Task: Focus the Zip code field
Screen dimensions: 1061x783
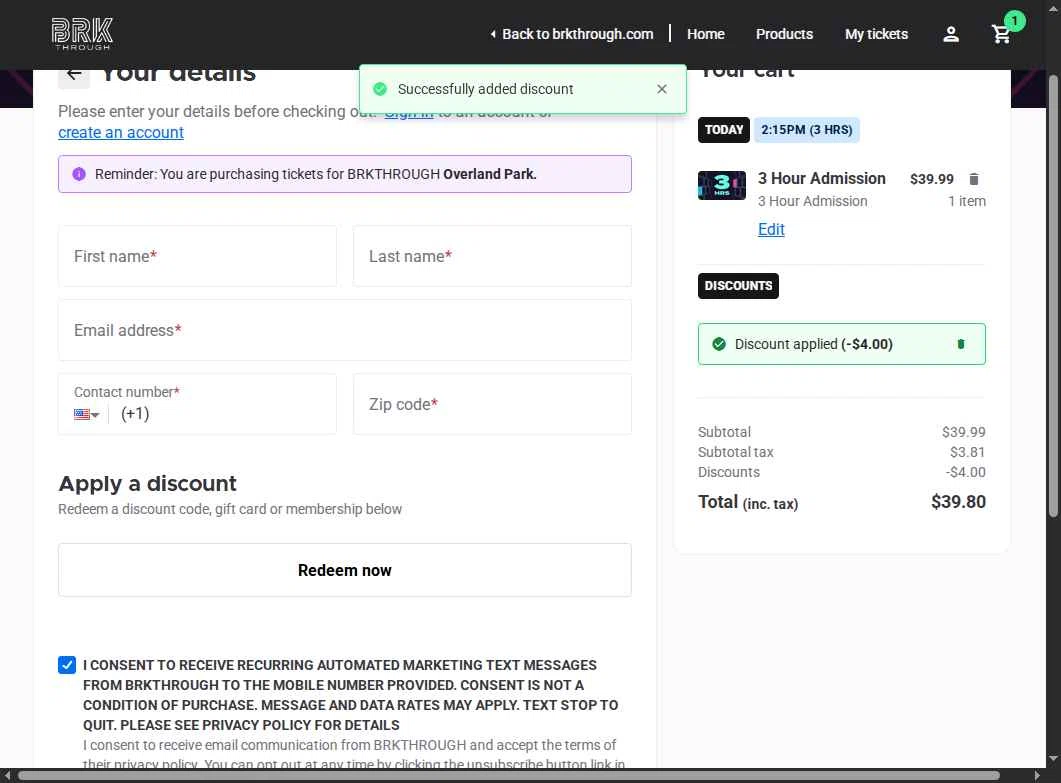Action: pos(492,404)
